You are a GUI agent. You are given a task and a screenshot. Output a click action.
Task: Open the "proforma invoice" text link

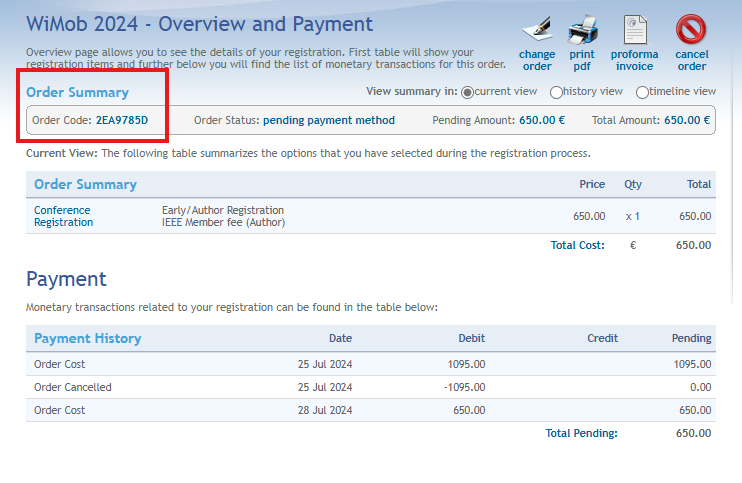pyautogui.click(x=634, y=60)
